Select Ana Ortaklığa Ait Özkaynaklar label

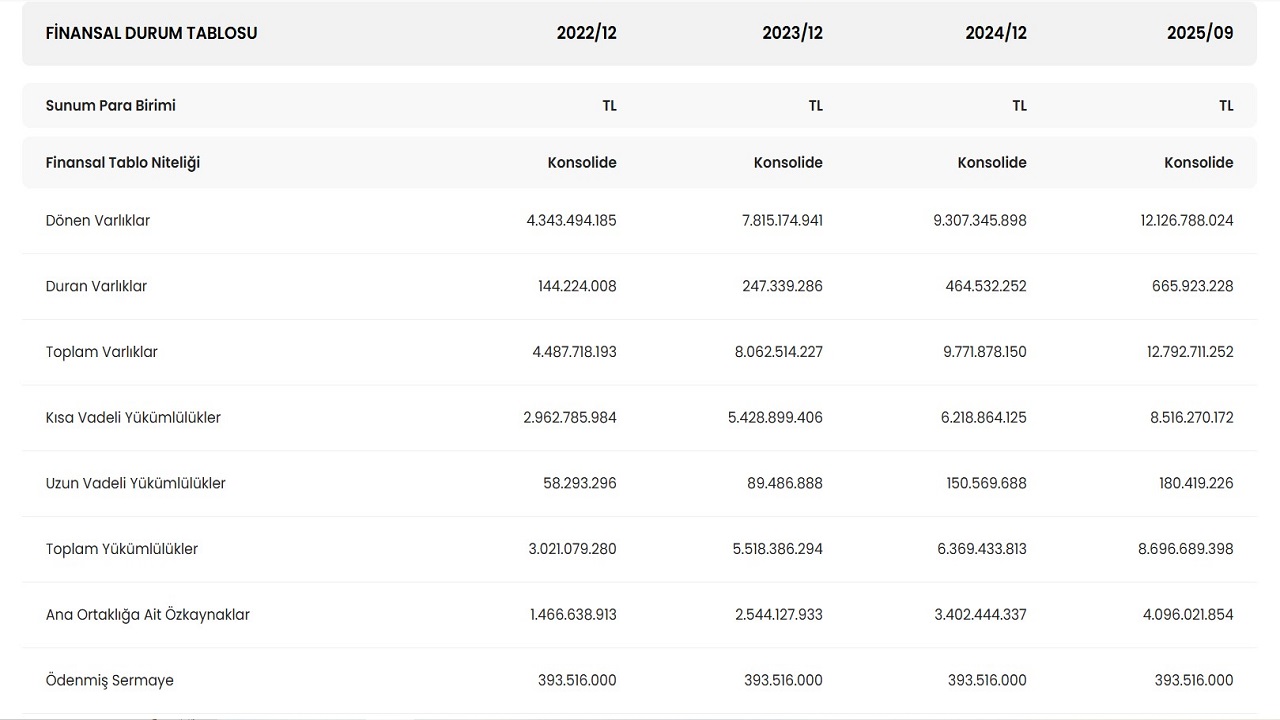click(x=148, y=615)
